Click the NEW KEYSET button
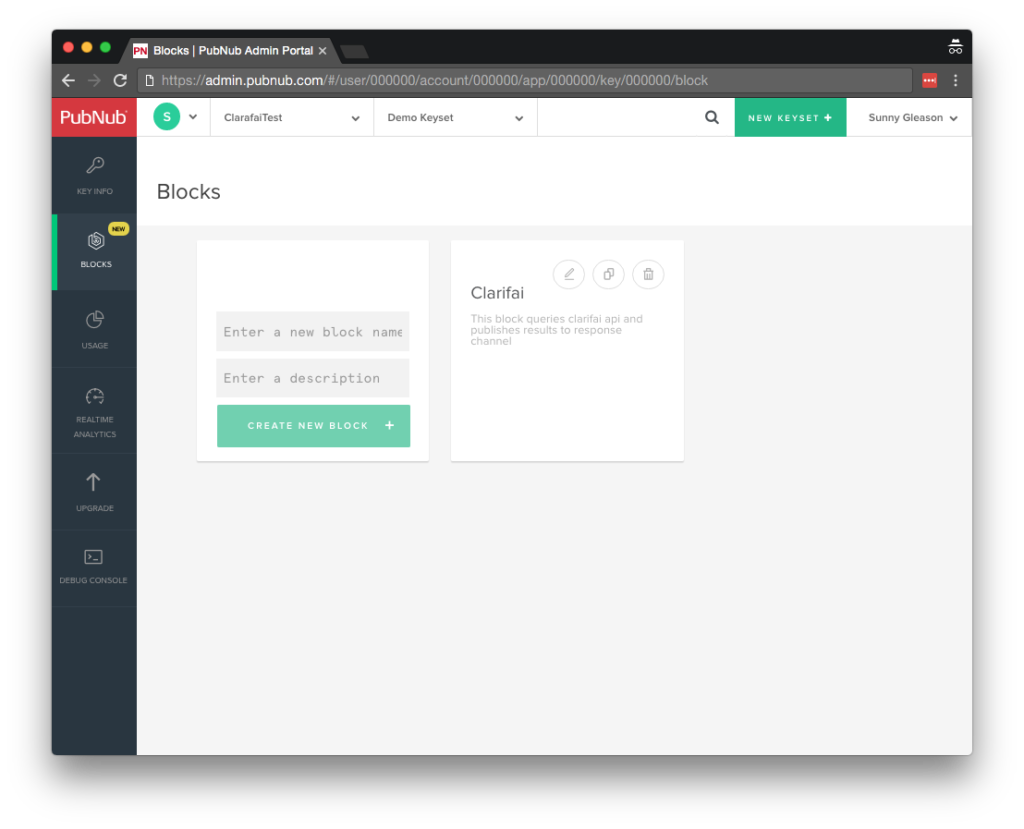This screenshot has height=829, width=1024. 790,117
